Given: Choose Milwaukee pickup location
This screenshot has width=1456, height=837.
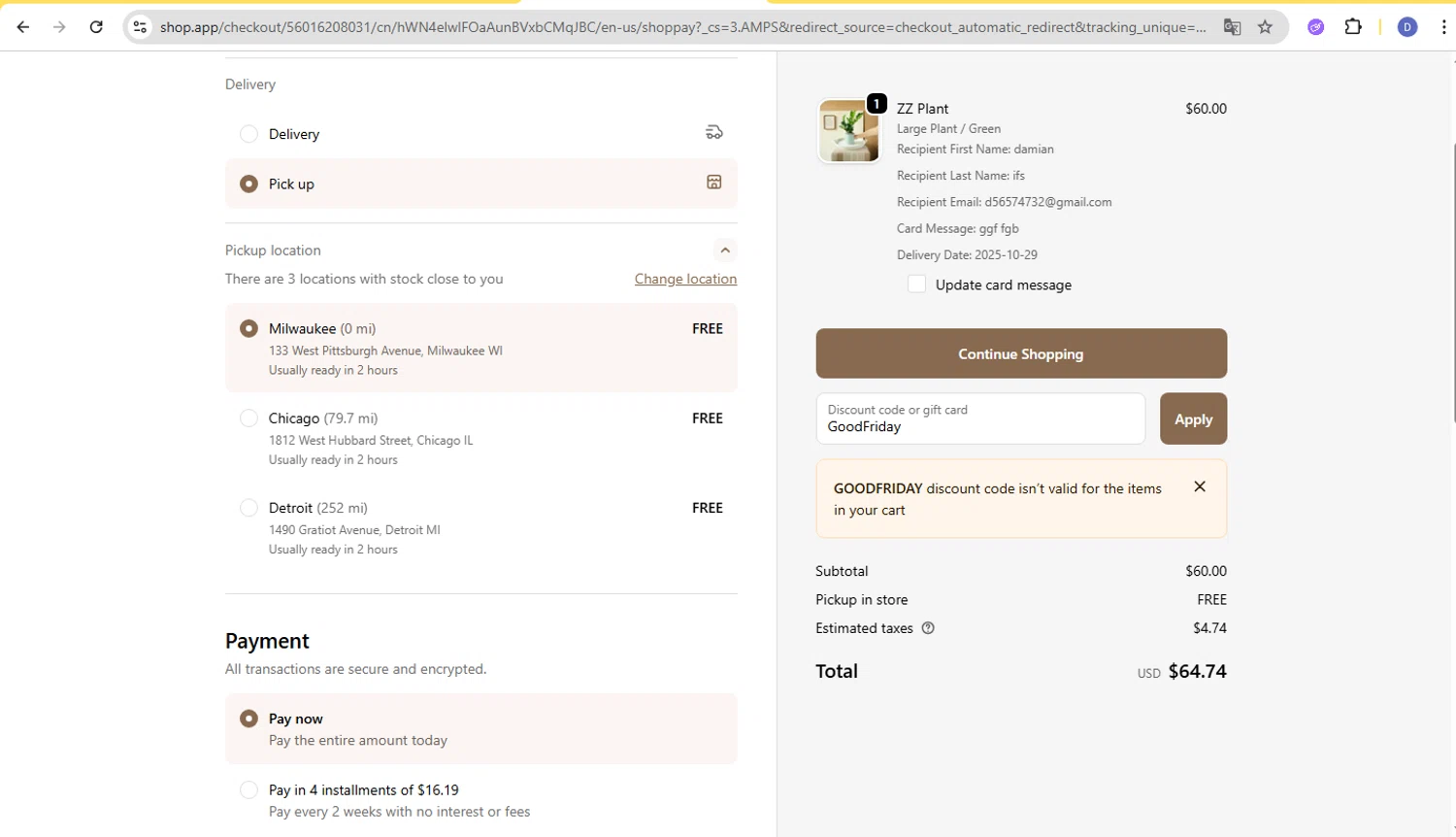Looking at the screenshot, I should tap(249, 328).
